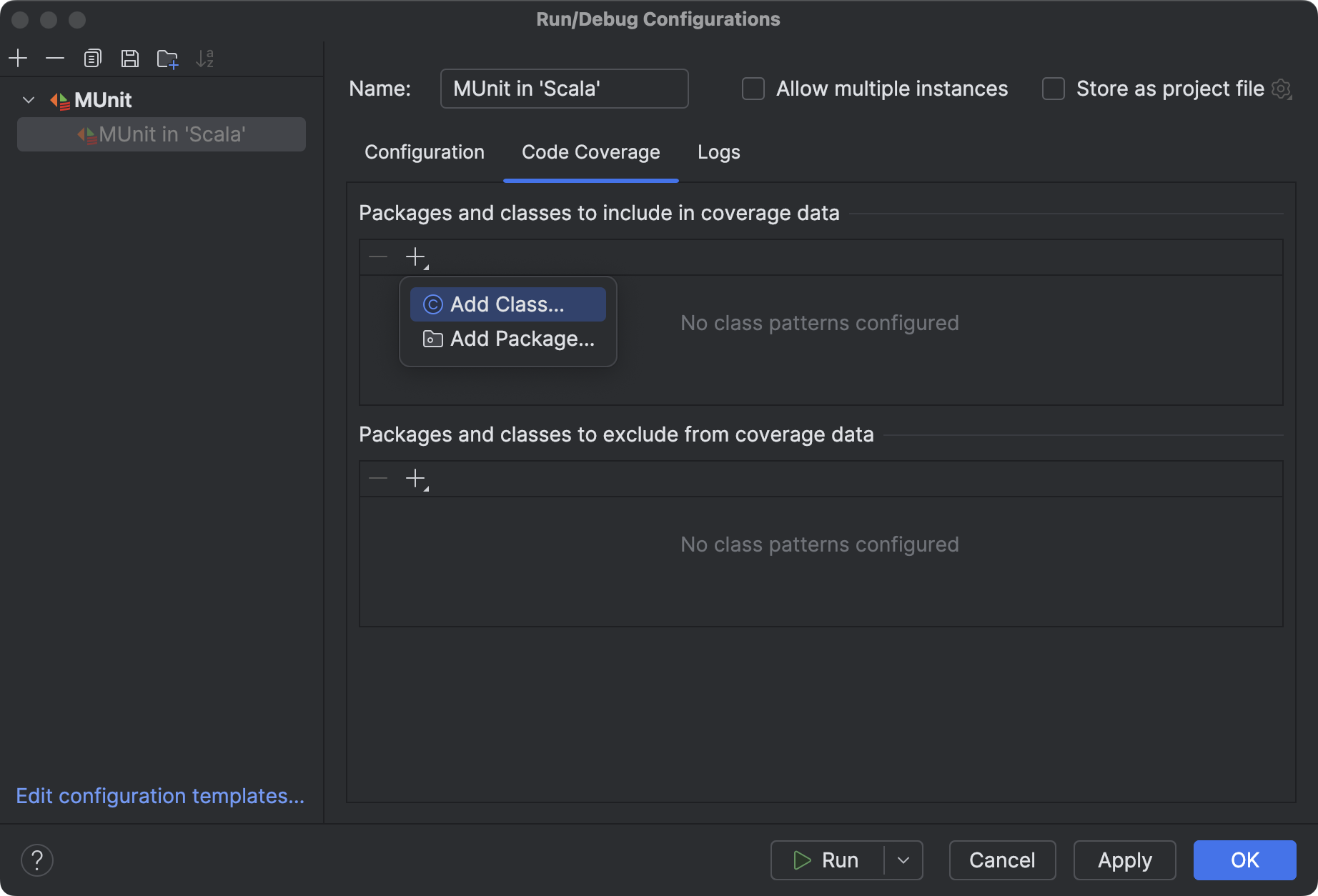Open the Logs tab
This screenshot has width=1318, height=896.
pos(718,152)
